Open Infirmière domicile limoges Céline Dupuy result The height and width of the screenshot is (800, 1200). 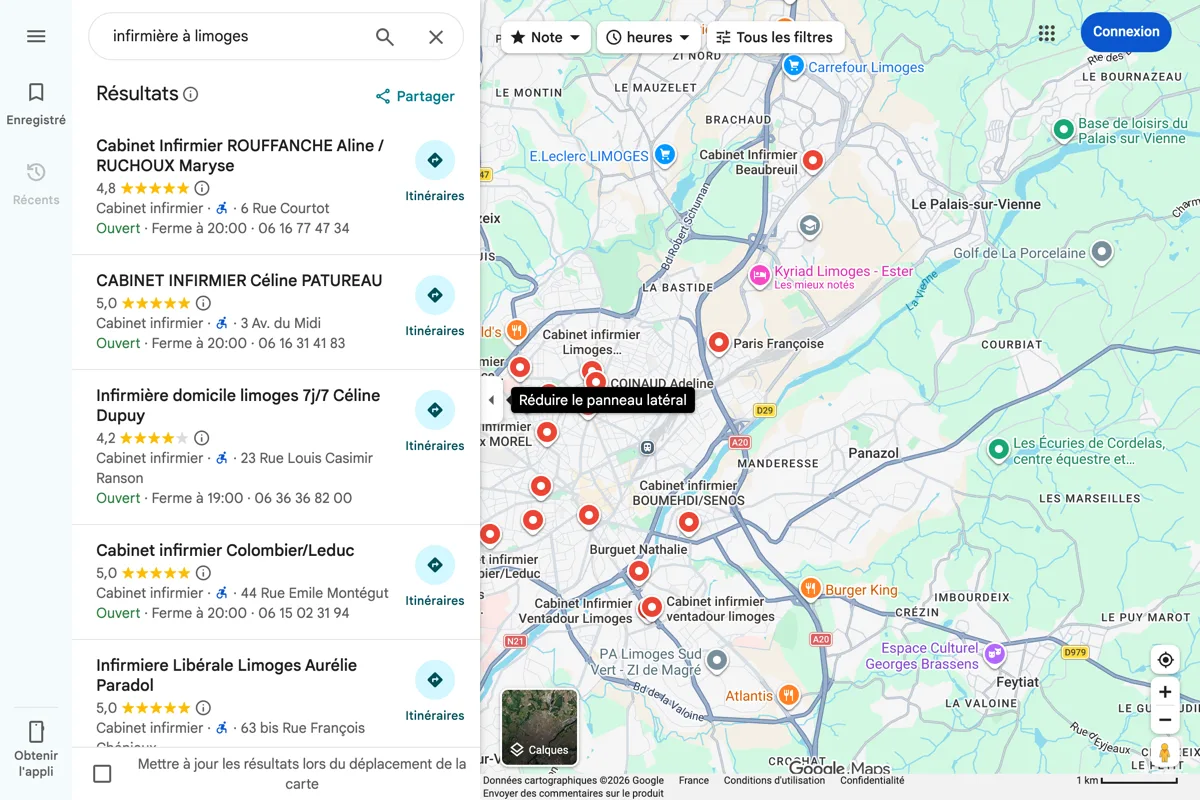point(276,447)
